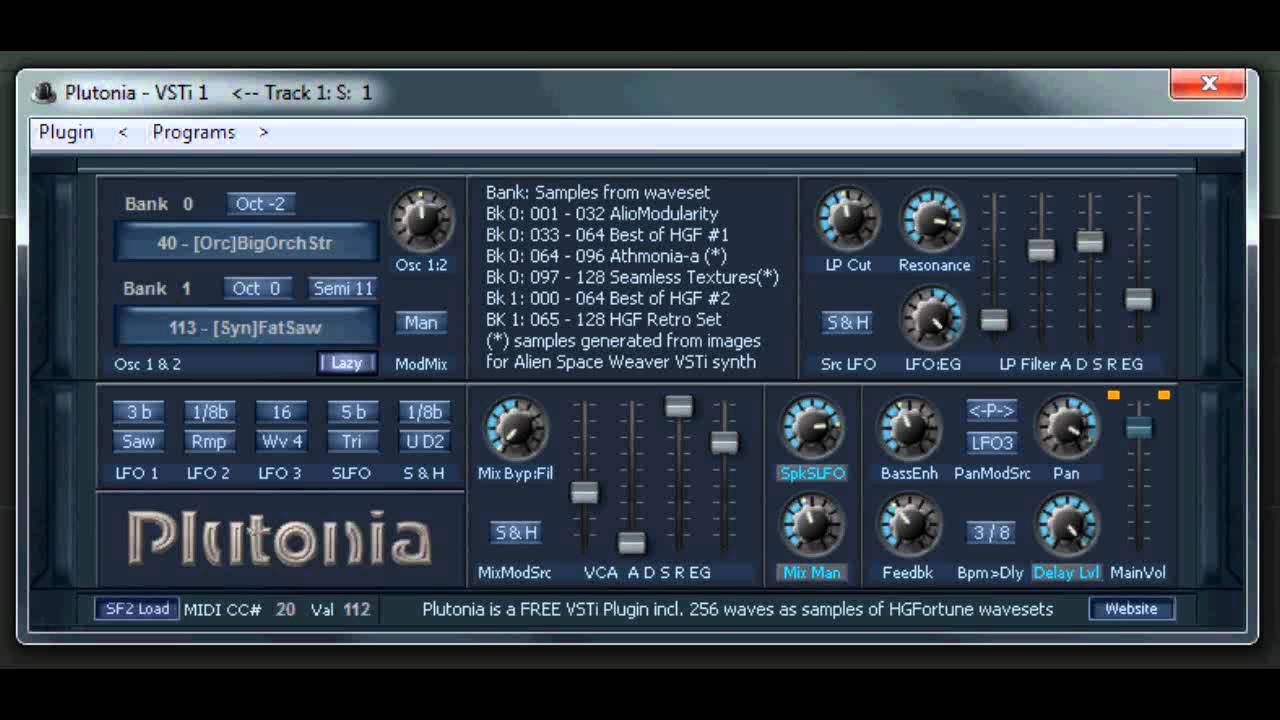This screenshot has height=720, width=1280.
Task: Open the S & H U D2 selector
Action: [425, 441]
